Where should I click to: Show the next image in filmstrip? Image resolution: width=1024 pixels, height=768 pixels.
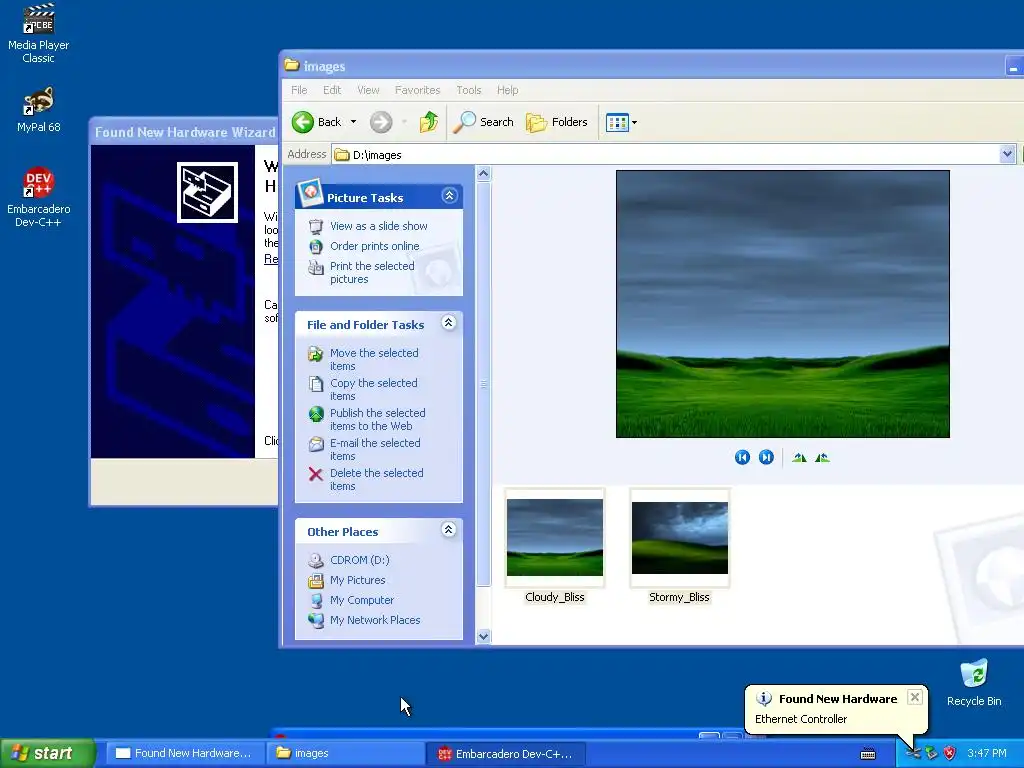pos(766,457)
